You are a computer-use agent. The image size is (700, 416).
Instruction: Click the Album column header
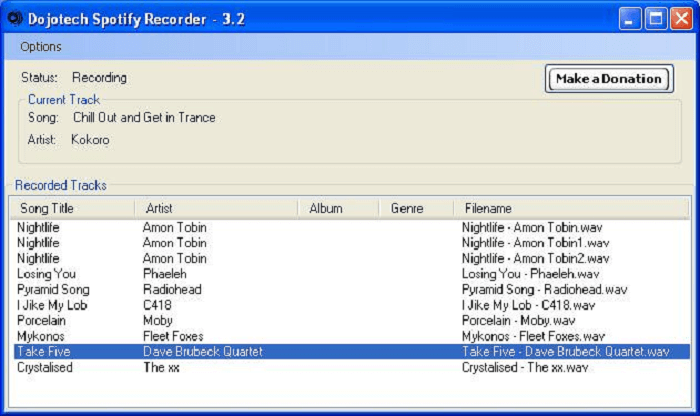[338, 208]
